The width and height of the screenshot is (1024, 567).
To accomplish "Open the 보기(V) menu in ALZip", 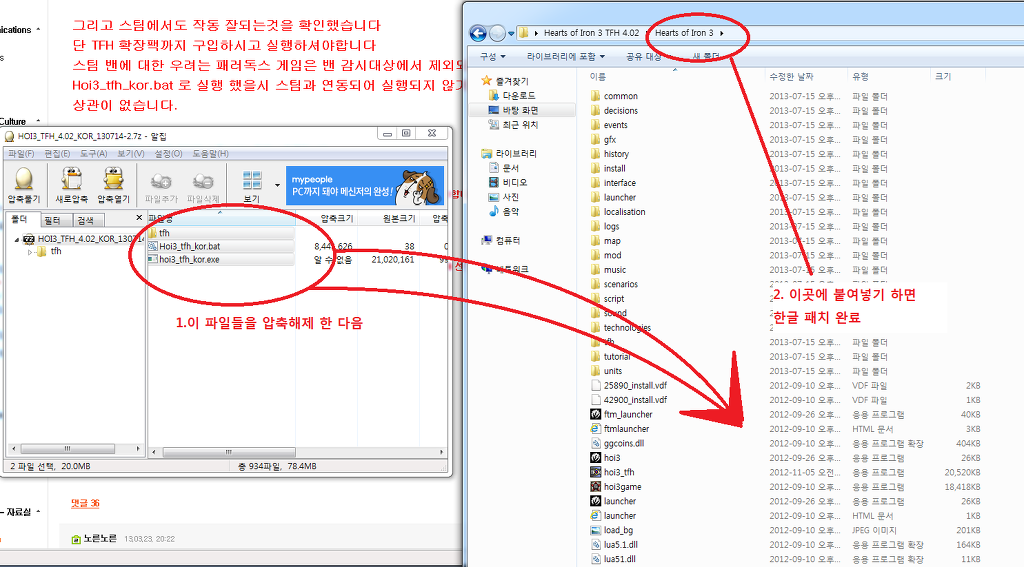I will pyautogui.click(x=131, y=154).
